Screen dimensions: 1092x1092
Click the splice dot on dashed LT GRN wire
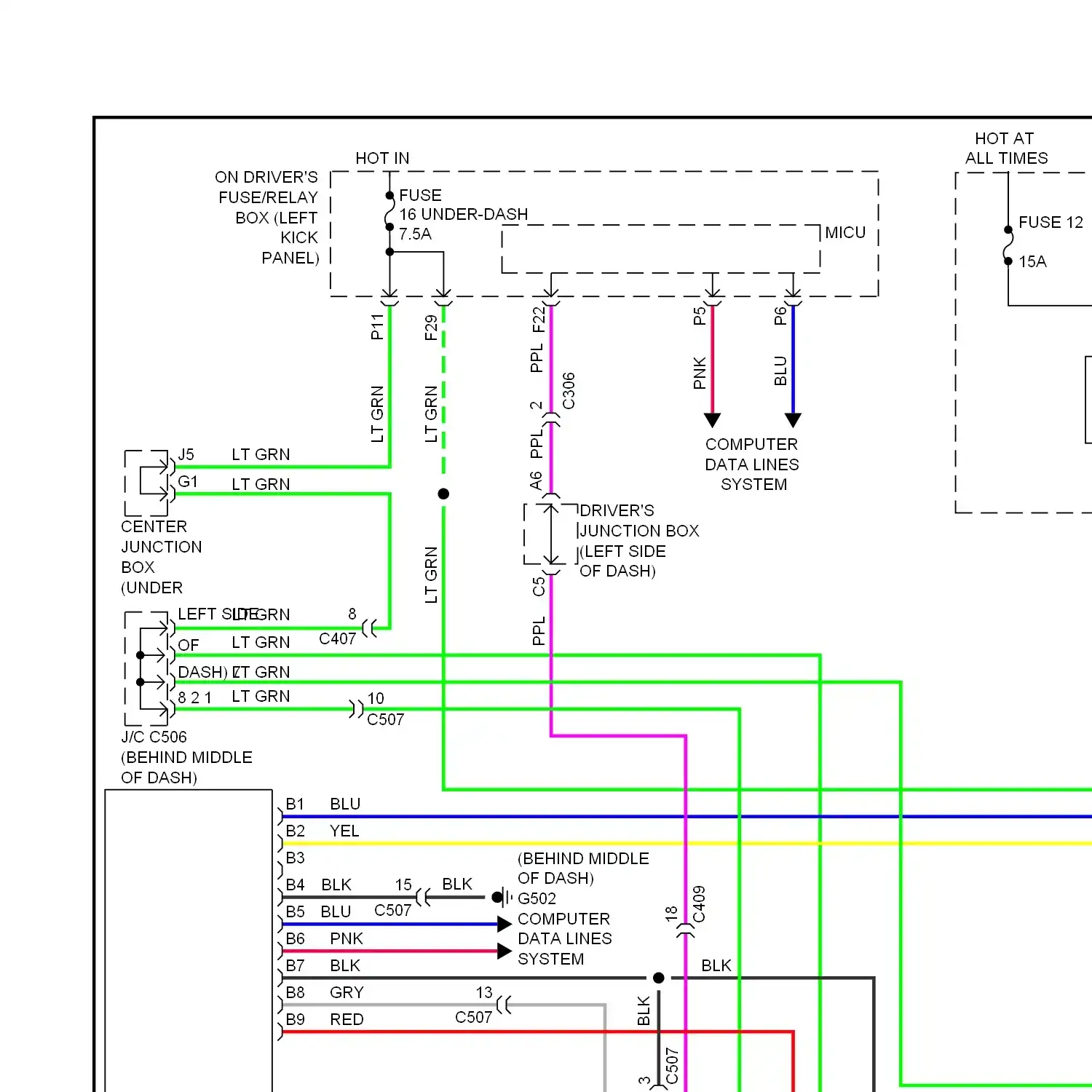click(x=443, y=494)
